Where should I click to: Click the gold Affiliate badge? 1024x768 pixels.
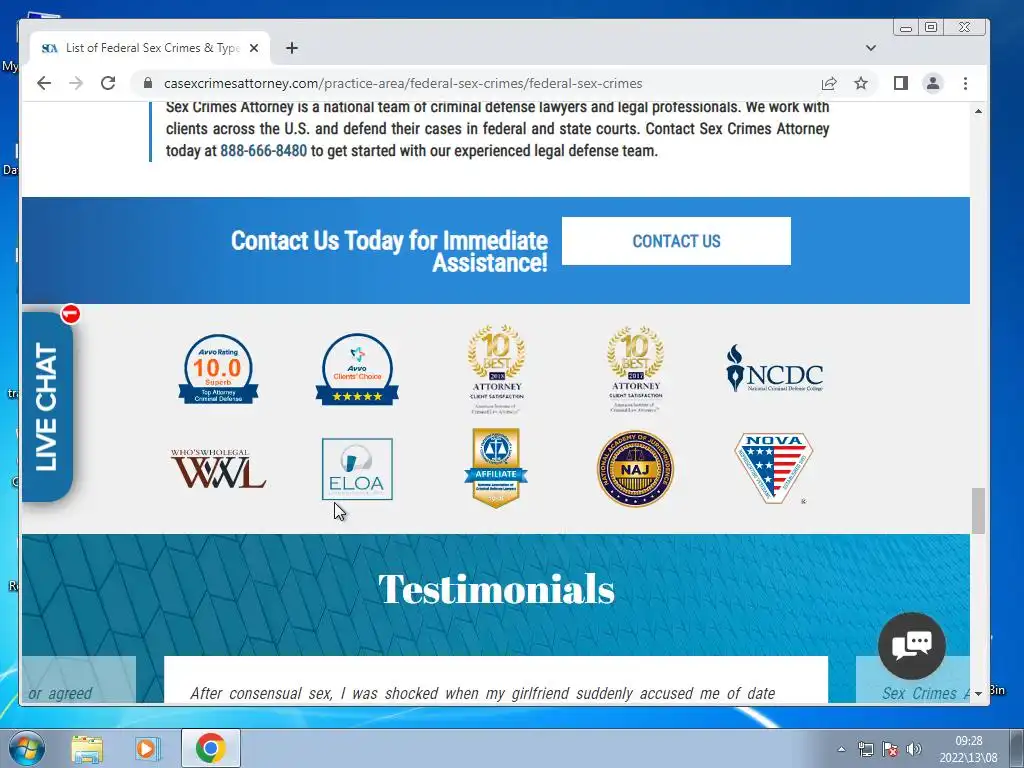[496, 468]
